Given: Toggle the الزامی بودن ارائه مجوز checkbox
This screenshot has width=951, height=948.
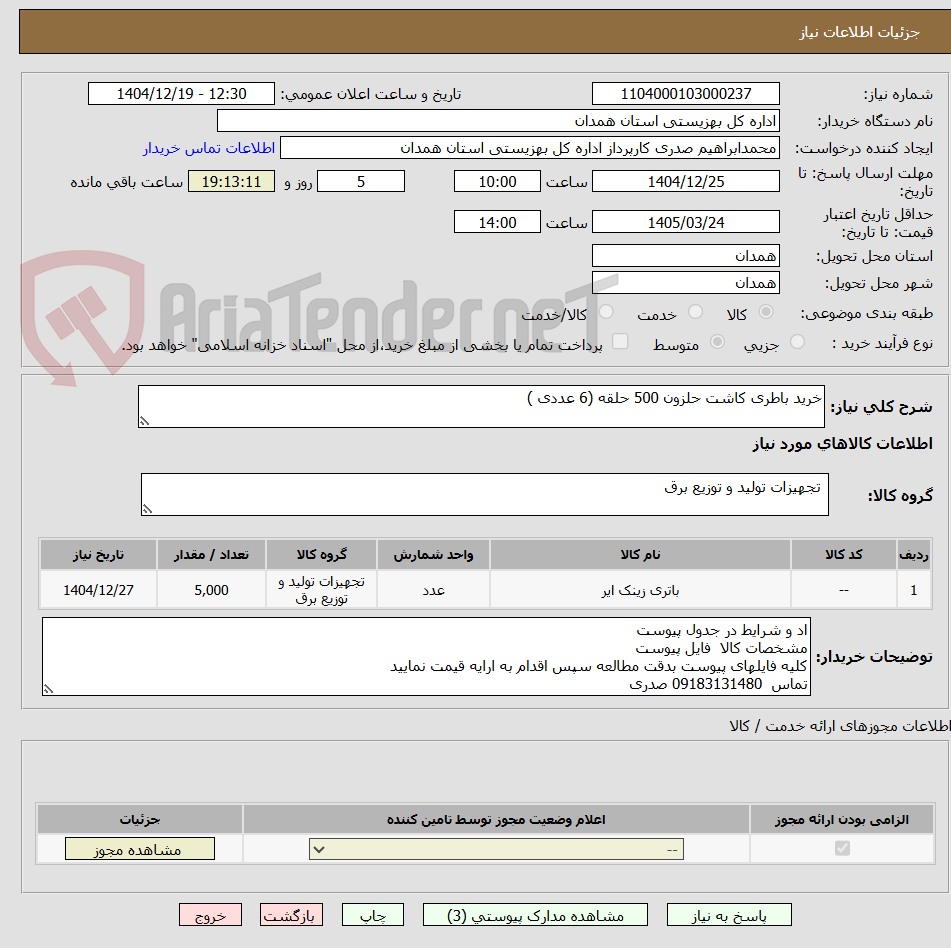Looking at the screenshot, I should click(x=842, y=848).
